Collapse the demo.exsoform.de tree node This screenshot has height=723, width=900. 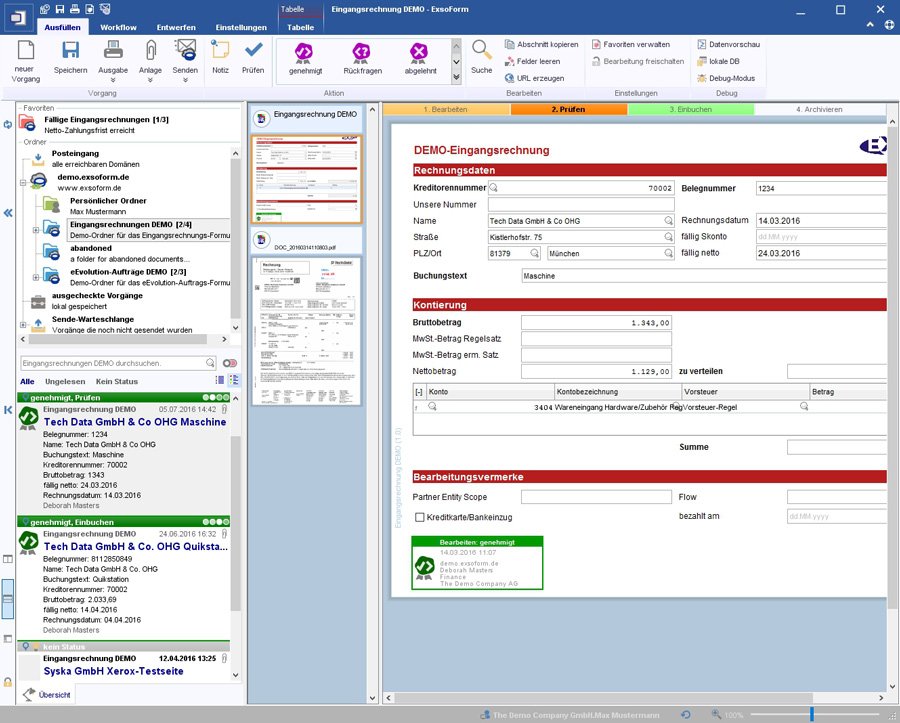(x=23, y=181)
